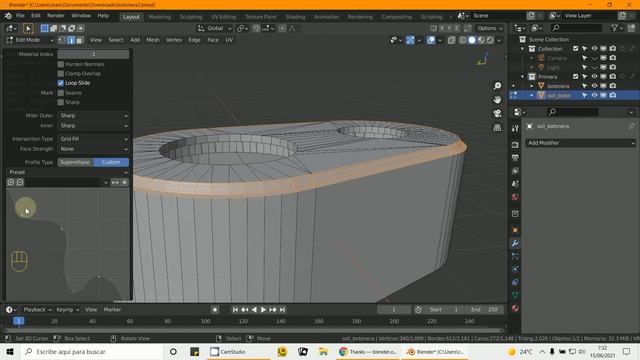The image size is (640, 360).
Task: Open the File menu
Action: pos(20,16)
